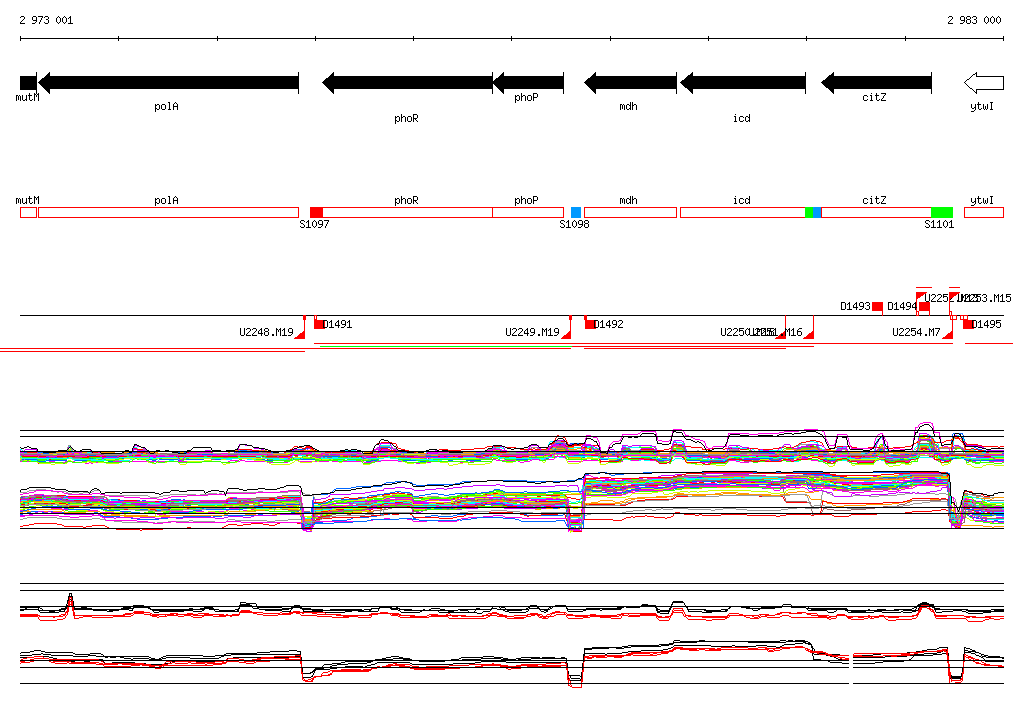Screen dimensions: 1024x714
Task: Select the red-outlined phoR box in annotation track
Action: click(408, 212)
